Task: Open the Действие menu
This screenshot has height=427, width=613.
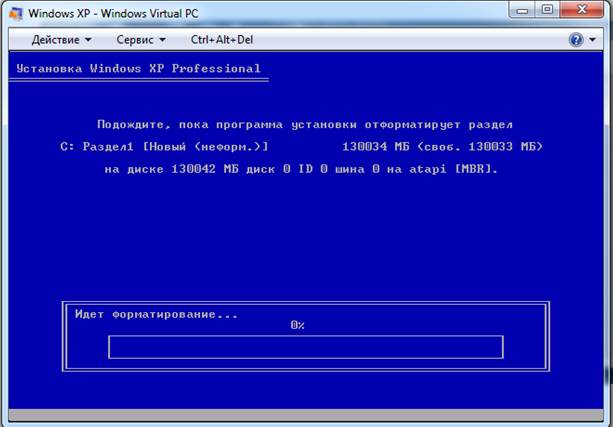Action: (61, 39)
